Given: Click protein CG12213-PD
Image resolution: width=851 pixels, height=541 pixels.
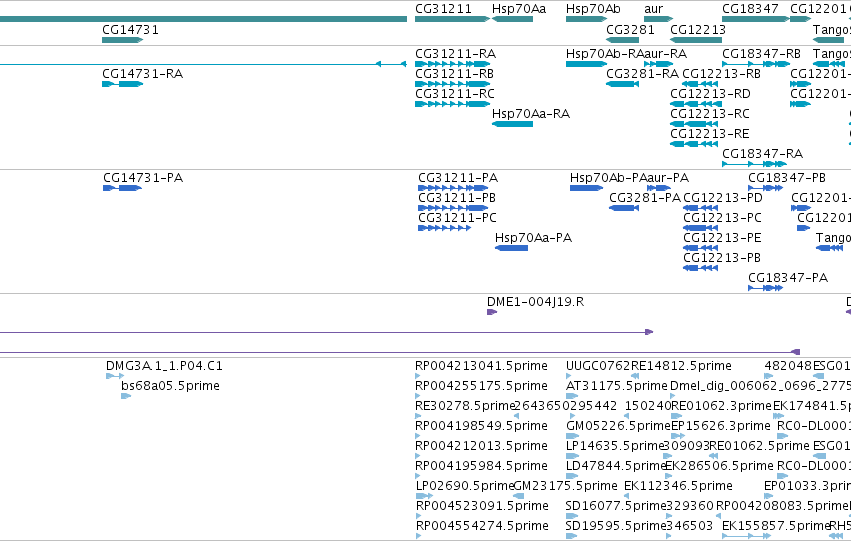Looking at the screenshot, I should pyautogui.click(x=701, y=208).
